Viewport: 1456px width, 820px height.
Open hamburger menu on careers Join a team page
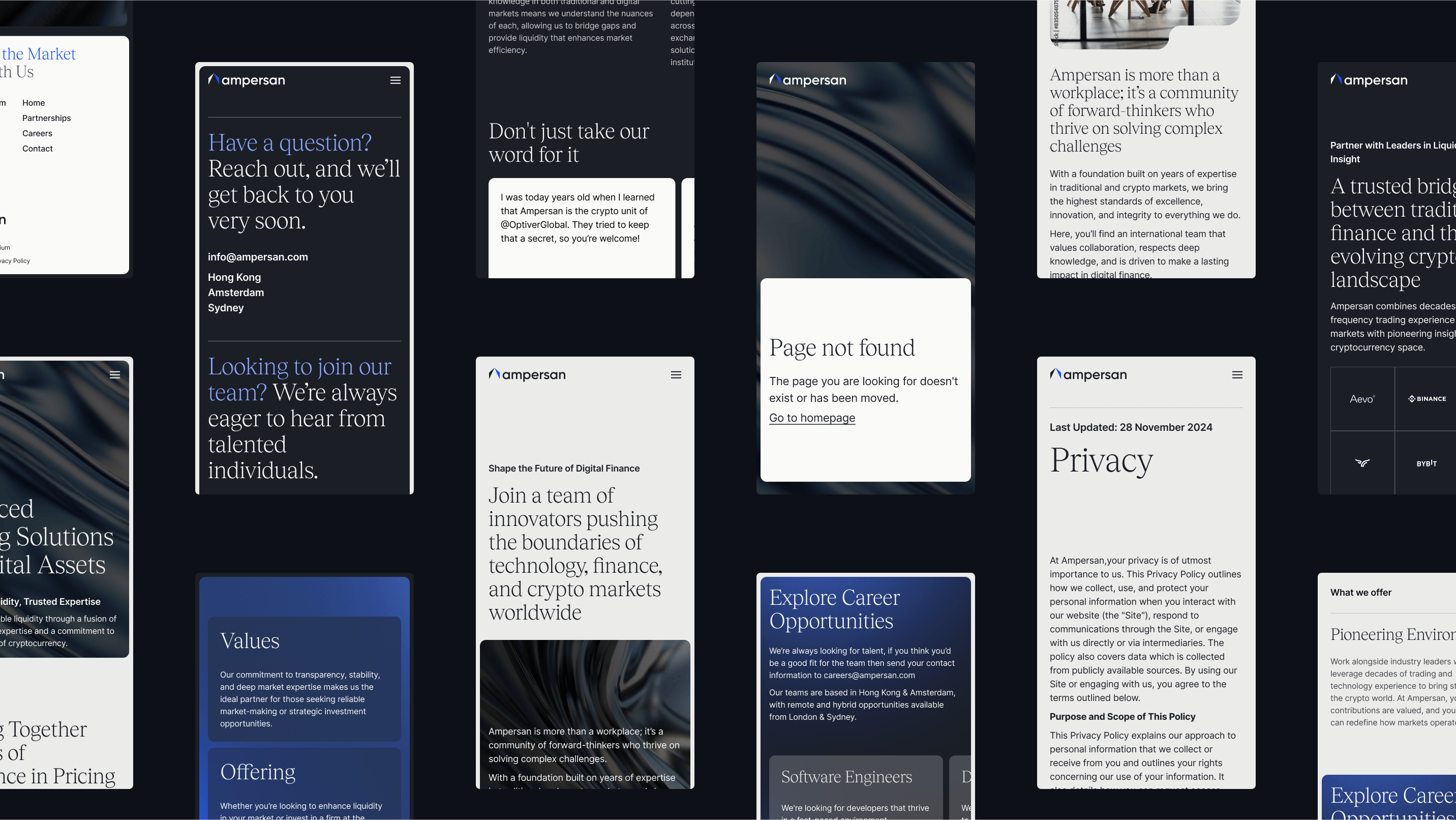(676, 375)
